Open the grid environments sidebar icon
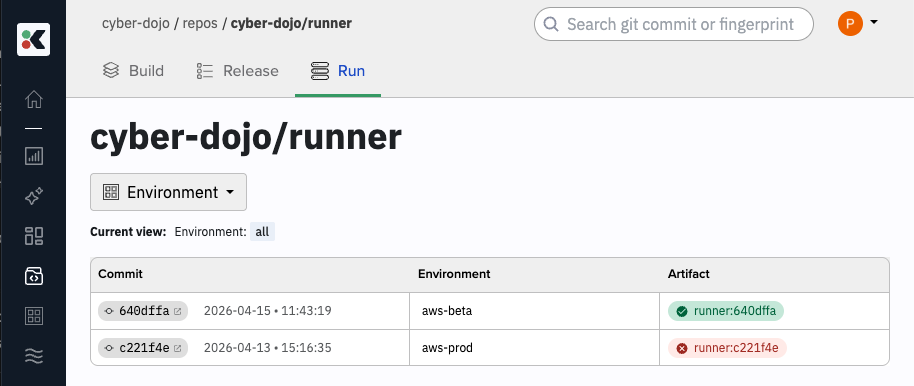 pyautogui.click(x=34, y=316)
